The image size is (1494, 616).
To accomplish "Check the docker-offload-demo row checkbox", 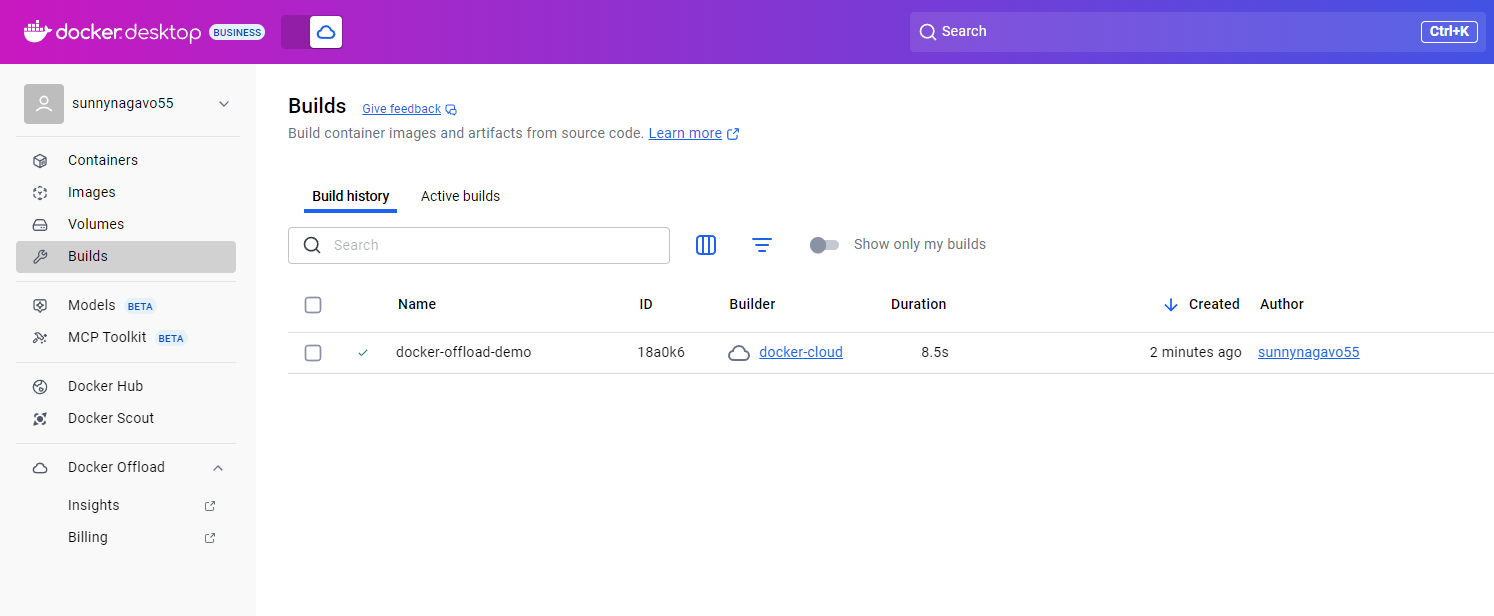I will point(313,353).
